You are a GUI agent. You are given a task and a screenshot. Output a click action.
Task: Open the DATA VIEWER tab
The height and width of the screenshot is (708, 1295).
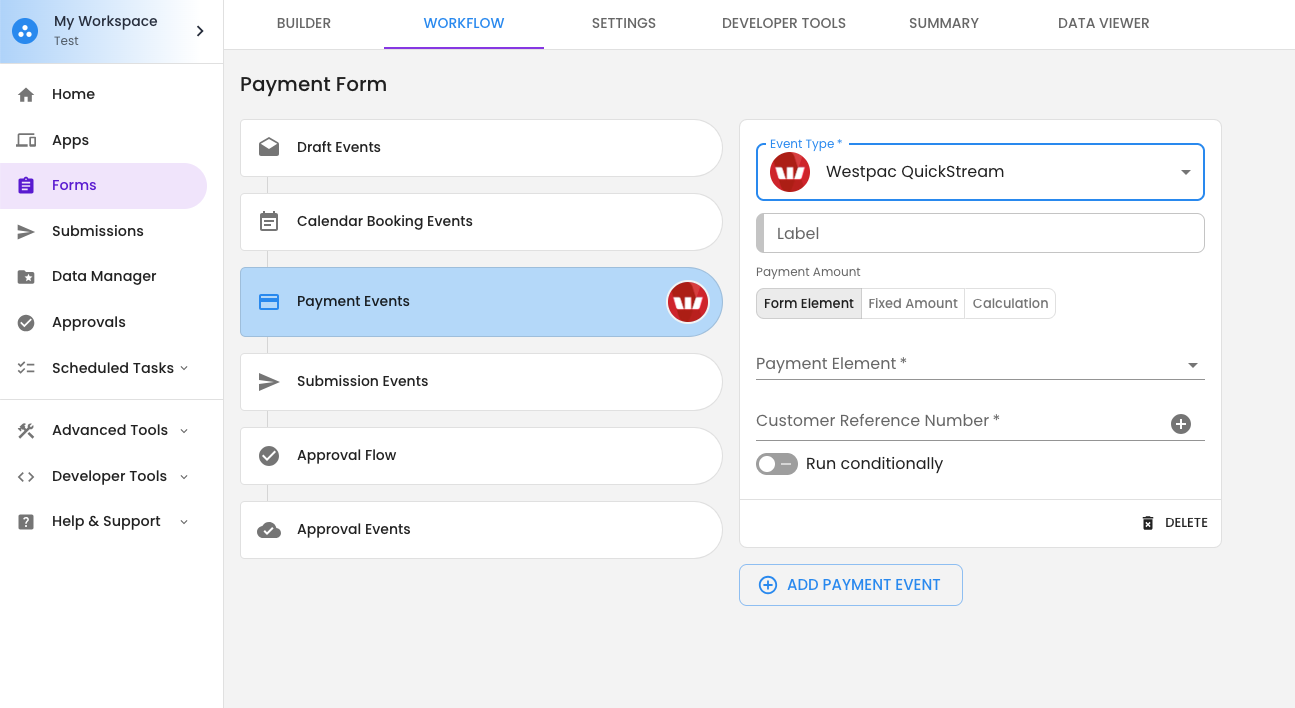click(1104, 24)
